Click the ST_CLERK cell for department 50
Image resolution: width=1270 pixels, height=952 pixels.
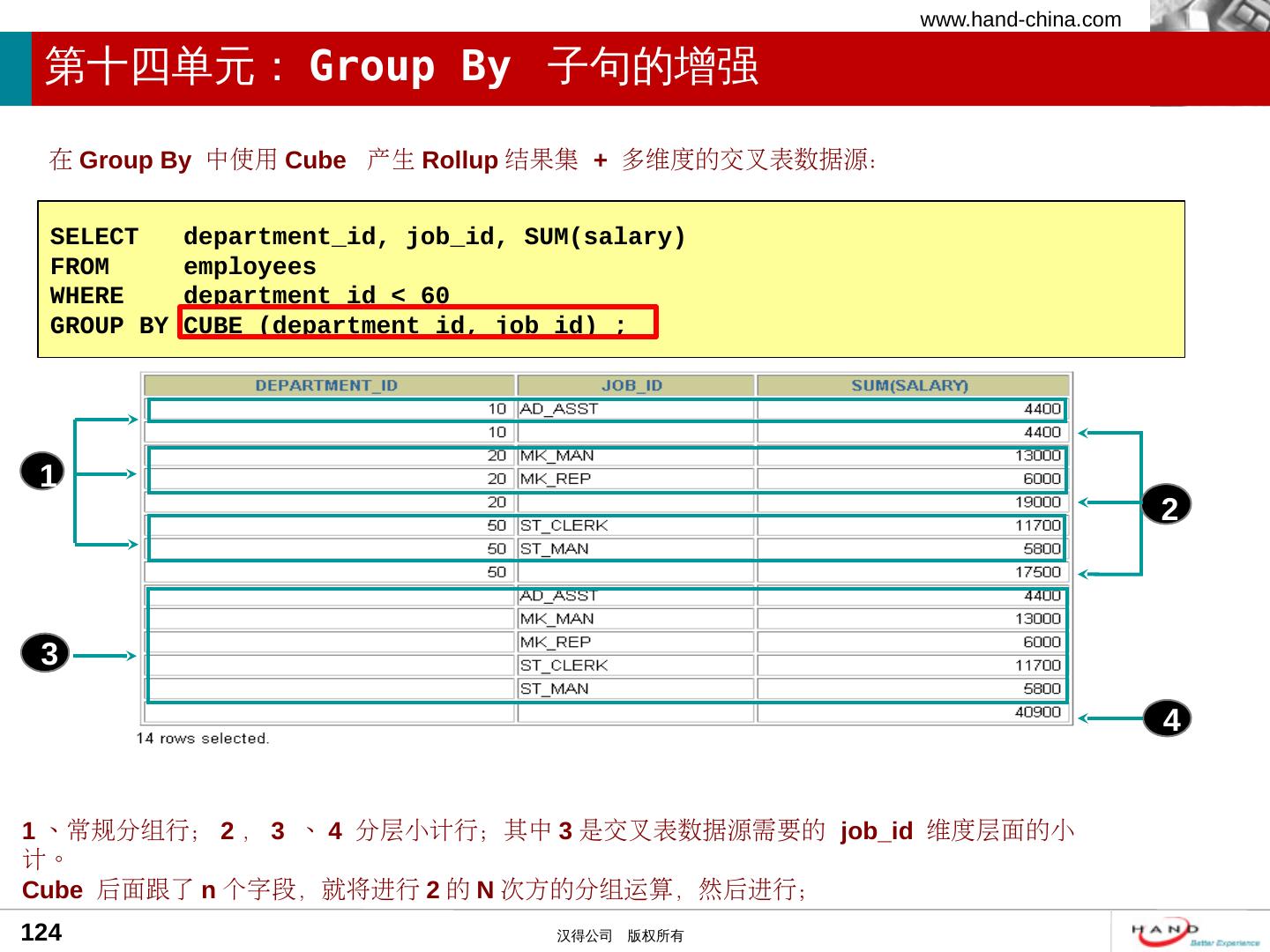(564, 525)
